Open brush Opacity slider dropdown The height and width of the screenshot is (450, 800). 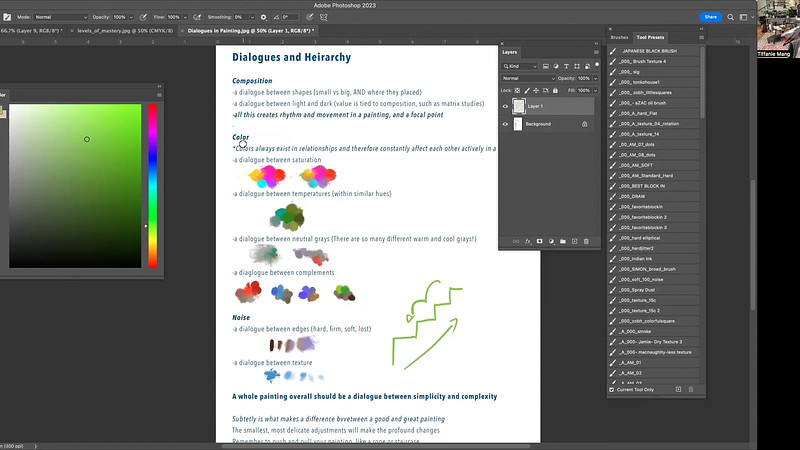tap(131, 17)
